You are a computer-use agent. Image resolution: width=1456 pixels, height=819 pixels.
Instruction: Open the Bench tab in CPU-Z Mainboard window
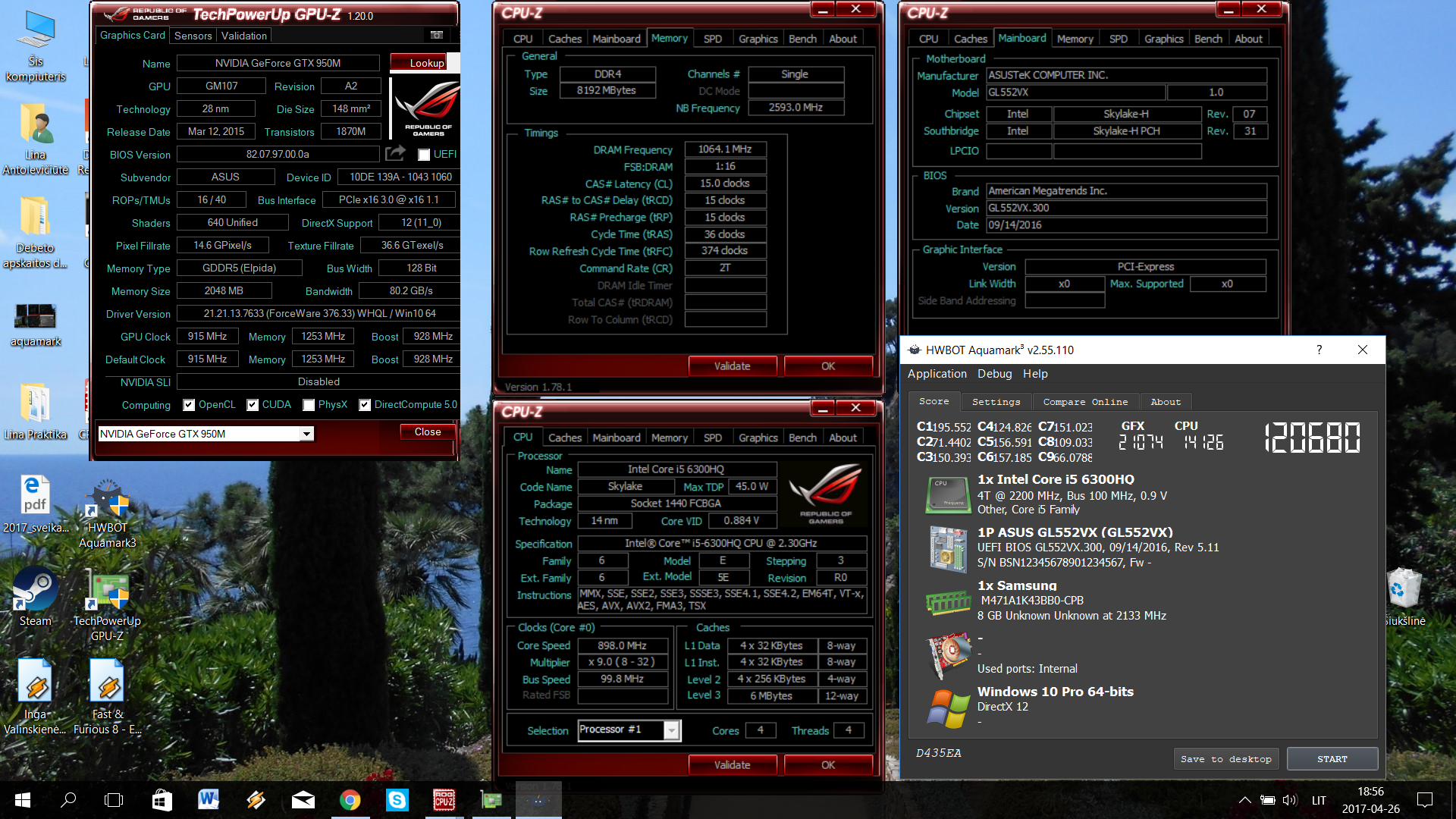point(1208,39)
